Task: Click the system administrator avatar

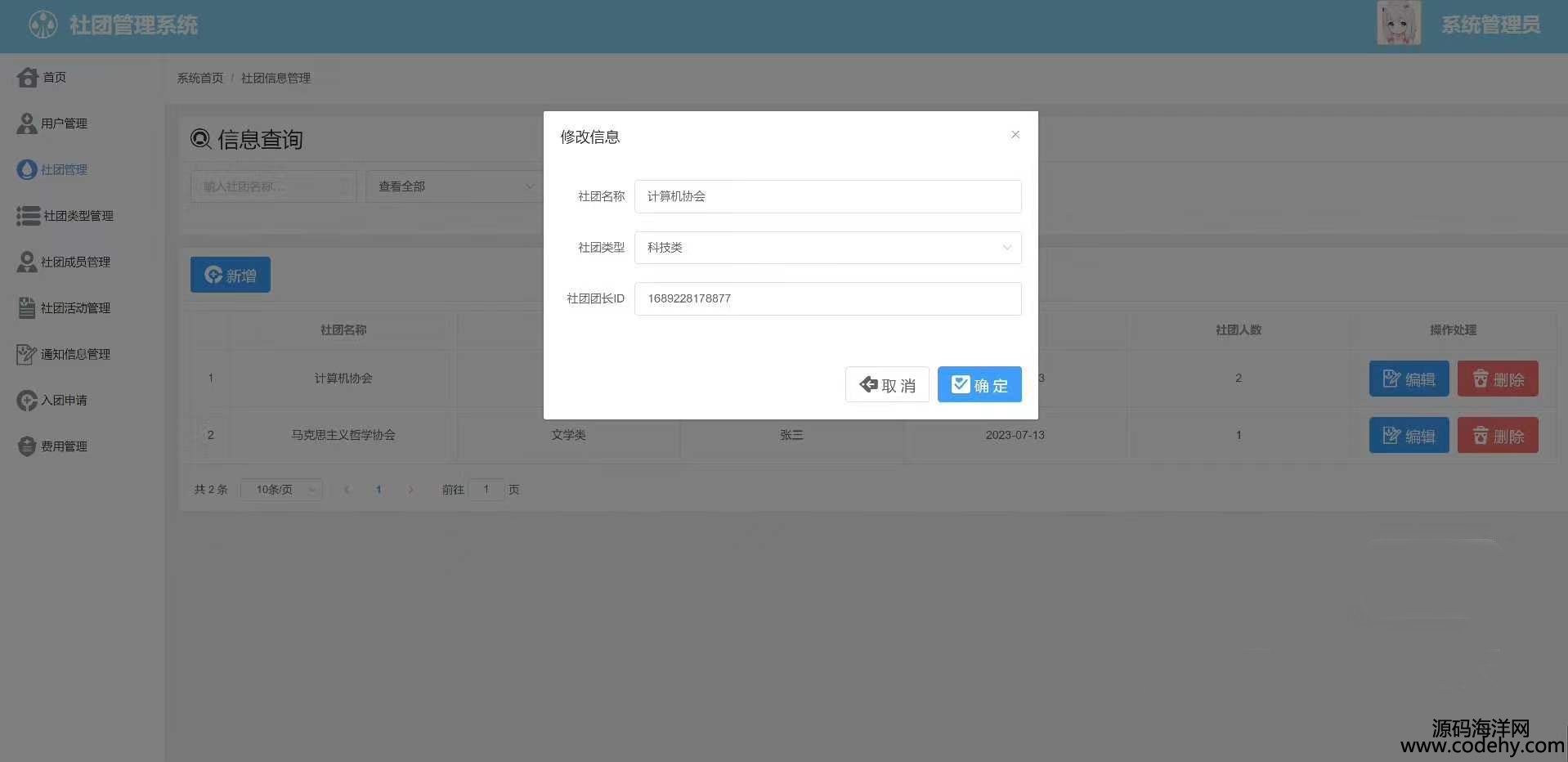Action: pyautogui.click(x=1398, y=24)
